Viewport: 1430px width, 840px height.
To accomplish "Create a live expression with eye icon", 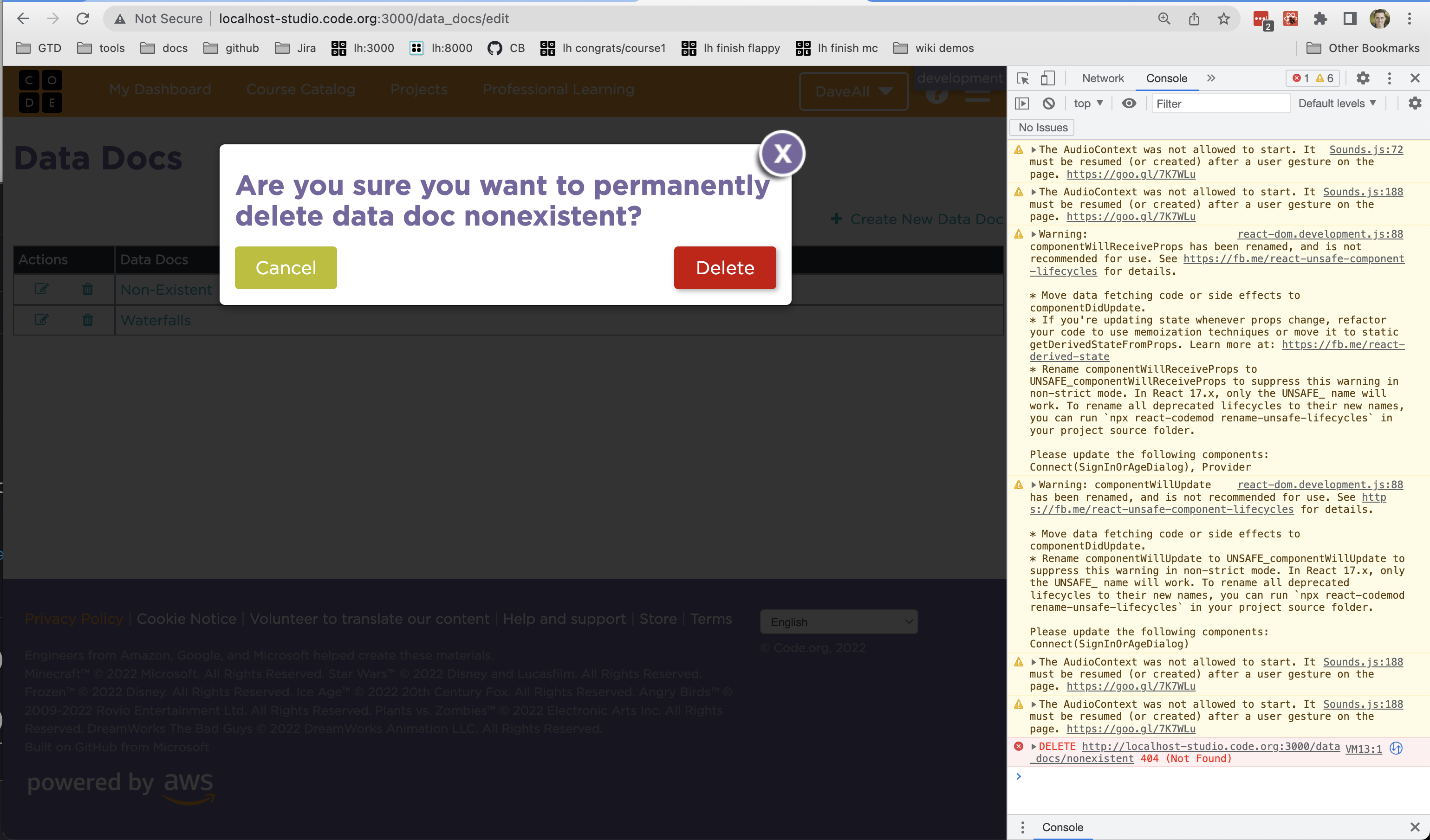I will point(1129,103).
